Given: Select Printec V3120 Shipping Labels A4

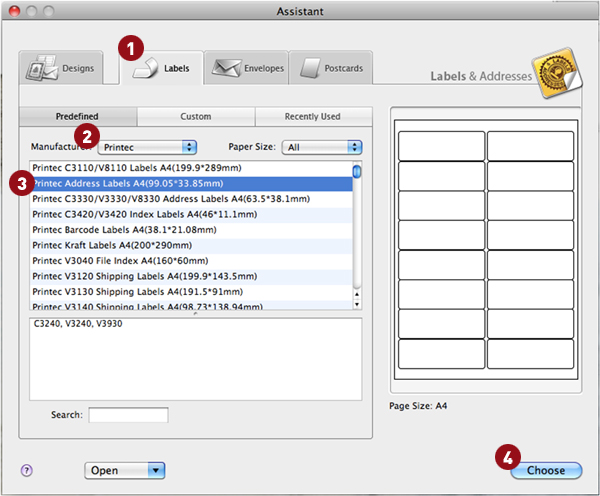Looking at the screenshot, I should [x=191, y=276].
